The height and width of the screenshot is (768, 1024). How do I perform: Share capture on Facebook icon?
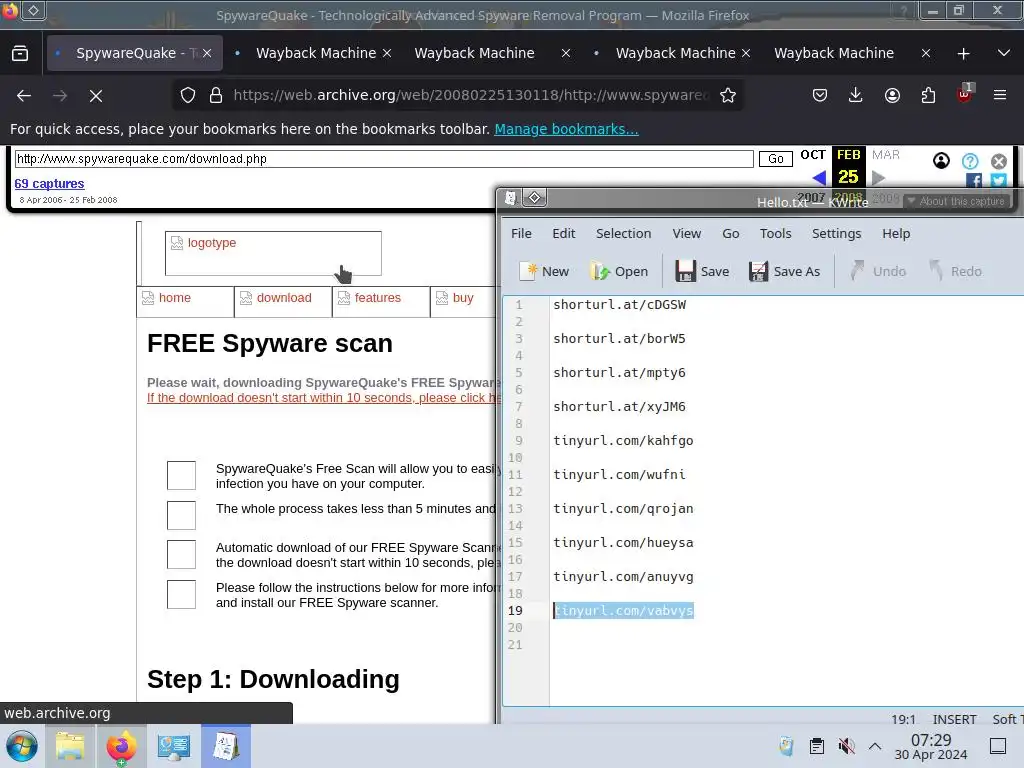[x=974, y=180]
